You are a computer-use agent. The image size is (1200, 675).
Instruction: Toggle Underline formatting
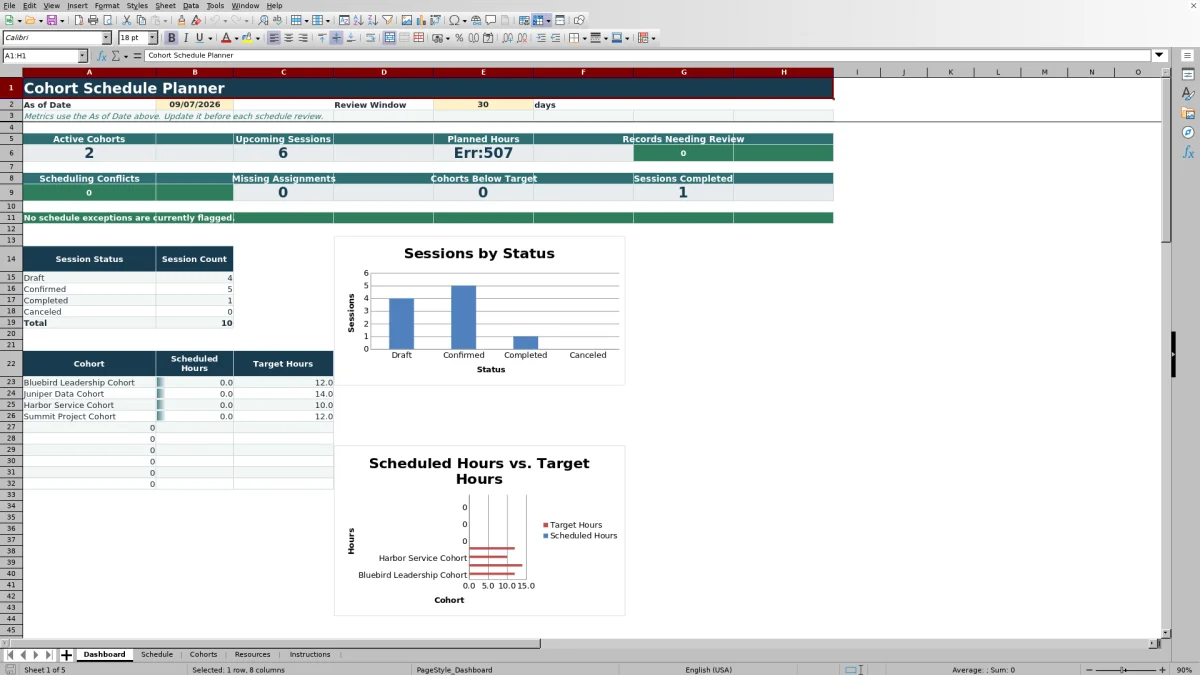[200, 38]
